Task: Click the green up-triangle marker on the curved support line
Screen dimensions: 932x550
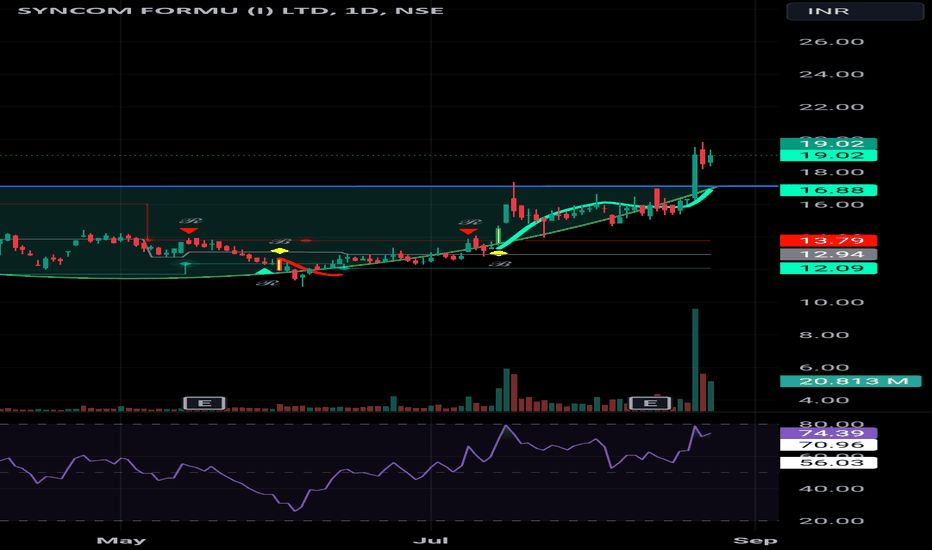Action: (x=264, y=271)
